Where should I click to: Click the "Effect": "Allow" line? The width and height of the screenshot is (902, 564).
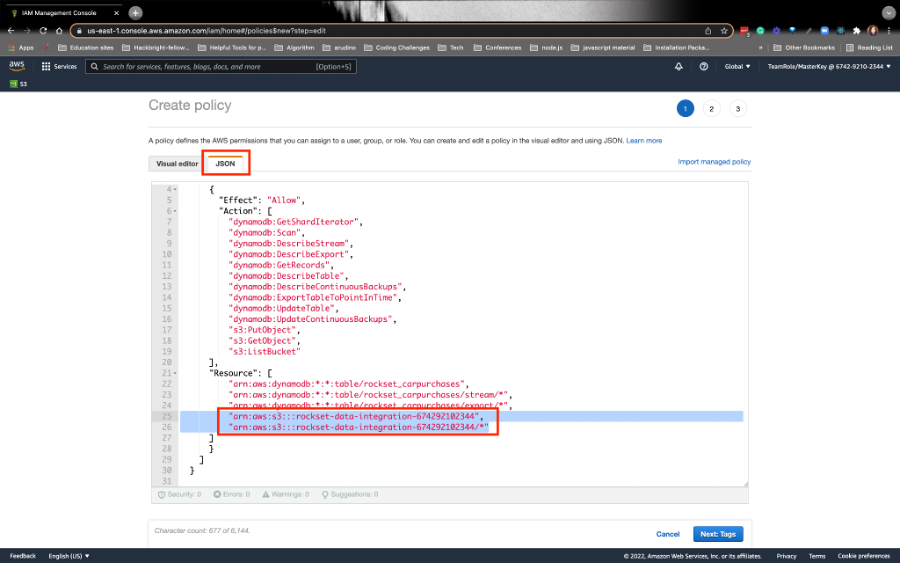[x=262, y=200]
